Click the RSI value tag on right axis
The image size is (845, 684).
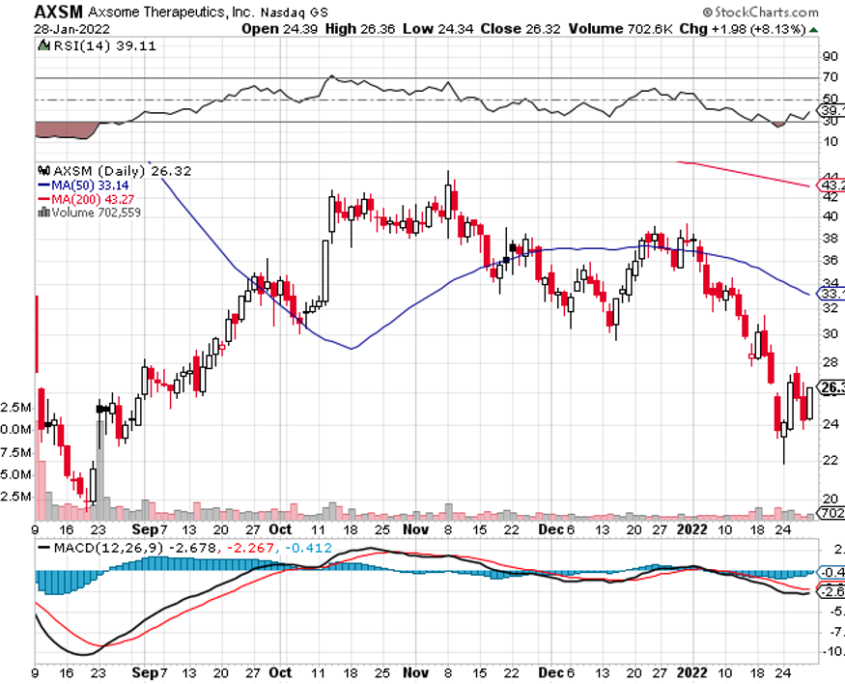tap(831, 109)
